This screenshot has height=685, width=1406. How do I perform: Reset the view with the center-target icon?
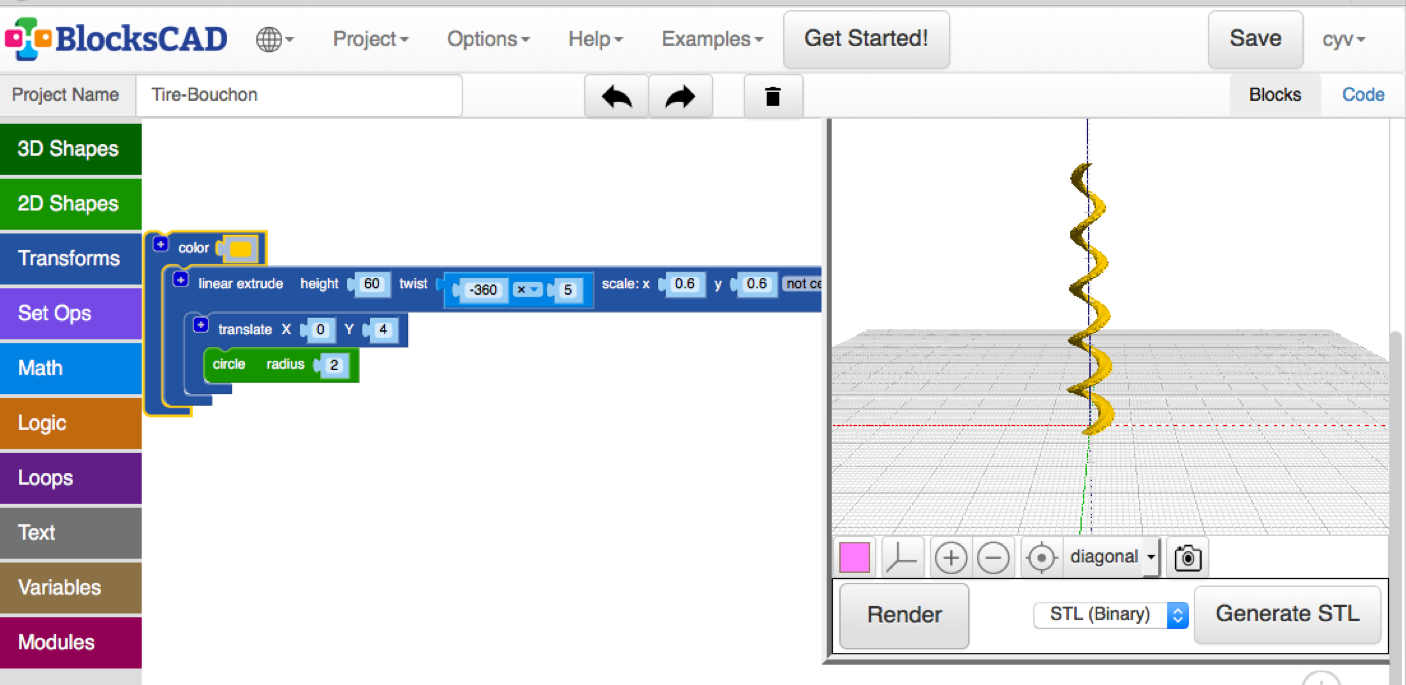[1040, 557]
